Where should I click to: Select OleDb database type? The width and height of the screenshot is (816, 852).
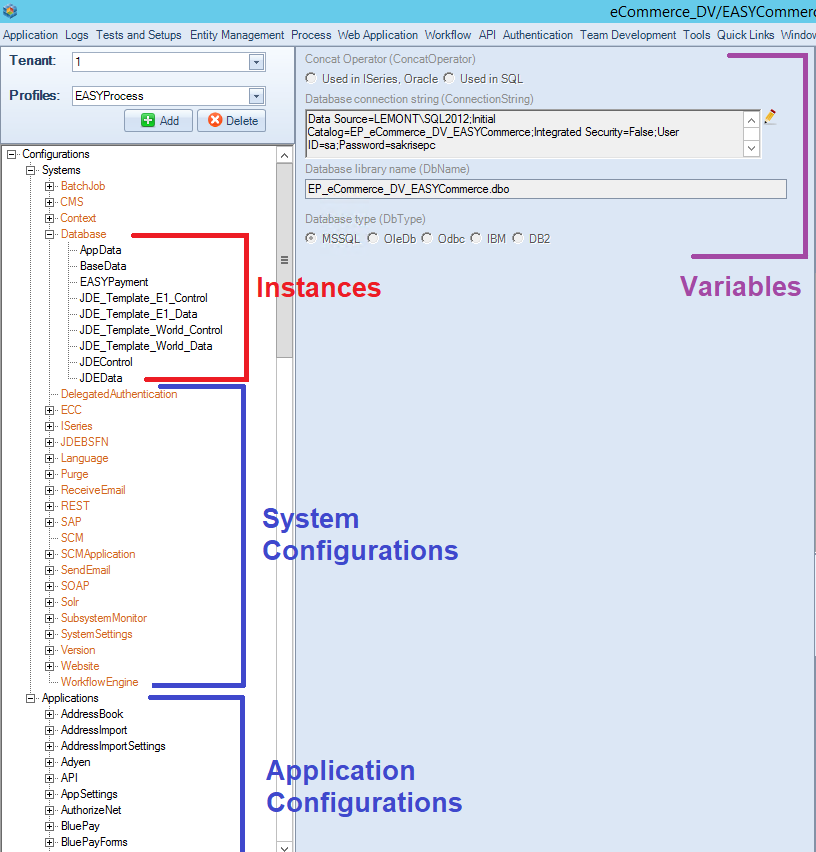click(x=373, y=238)
